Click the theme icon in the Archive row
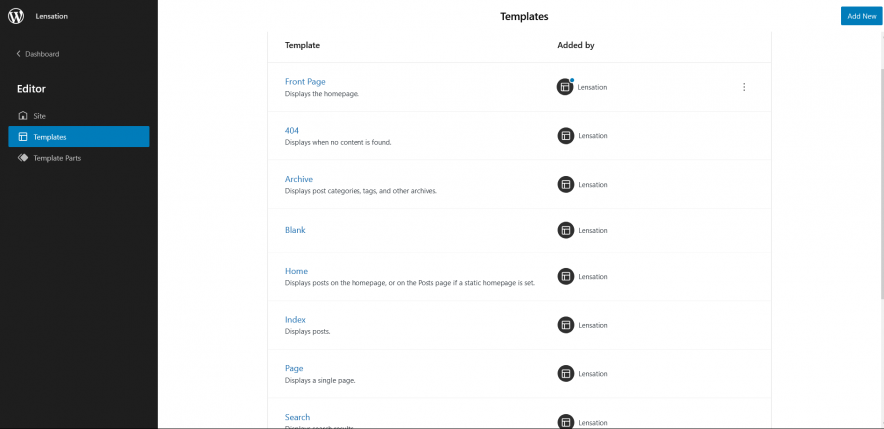 pos(565,185)
